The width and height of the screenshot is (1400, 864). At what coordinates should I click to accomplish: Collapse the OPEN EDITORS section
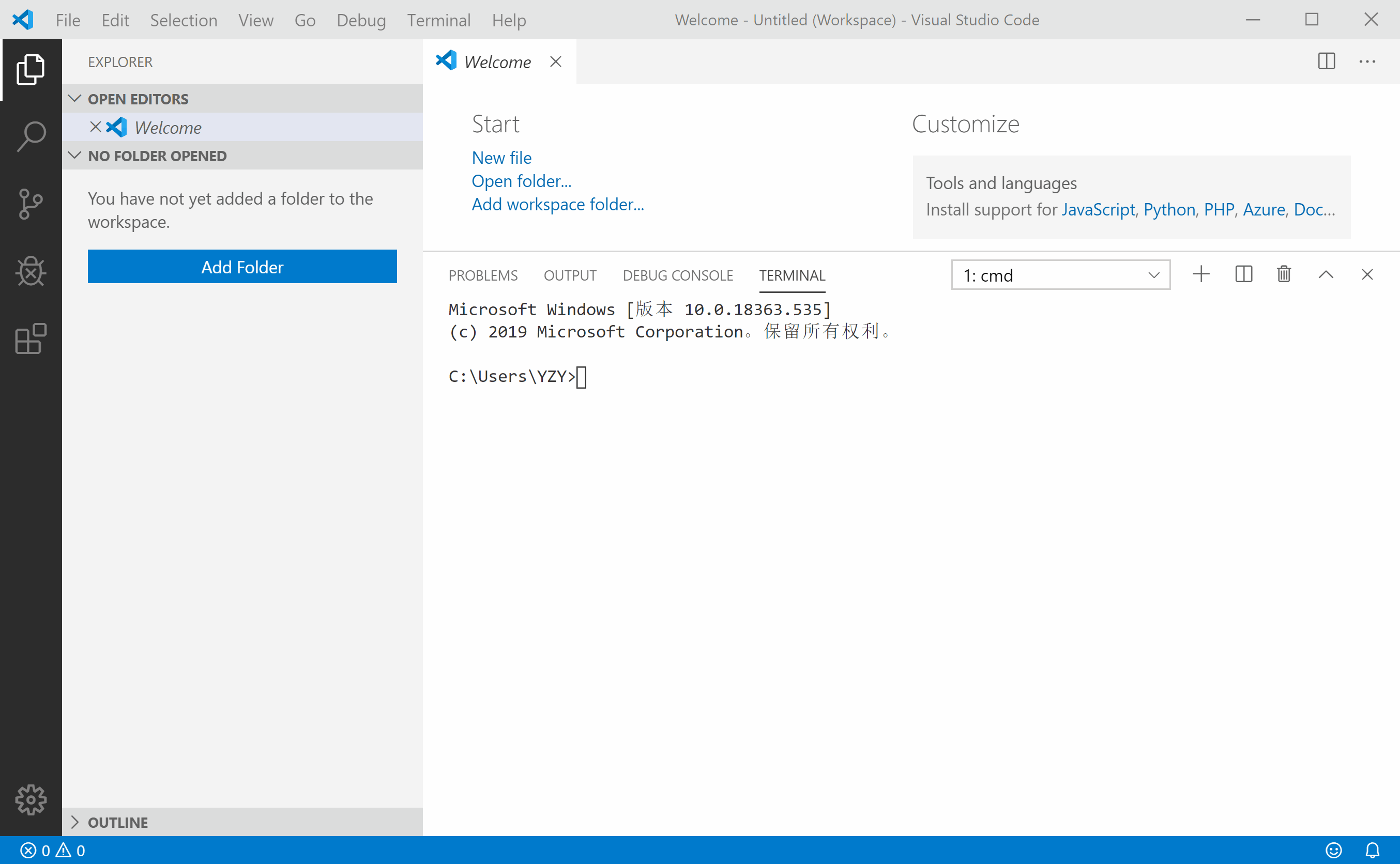pyautogui.click(x=76, y=98)
